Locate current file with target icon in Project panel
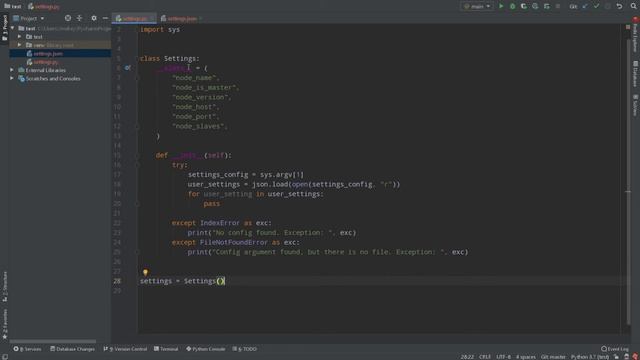This screenshot has width=640, height=360. tap(68, 18)
